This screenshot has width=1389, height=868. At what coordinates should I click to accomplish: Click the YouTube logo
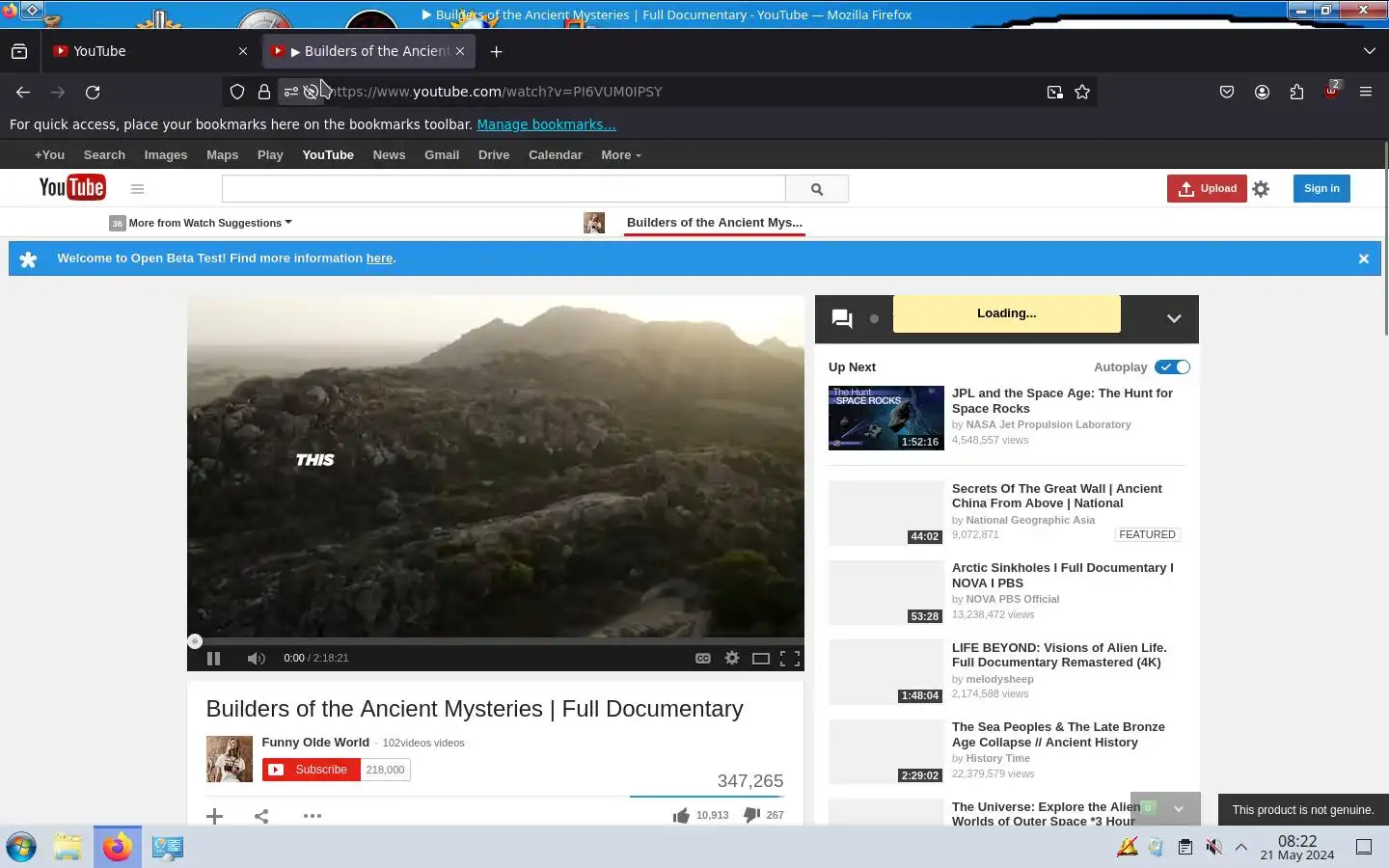[x=72, y=187]
